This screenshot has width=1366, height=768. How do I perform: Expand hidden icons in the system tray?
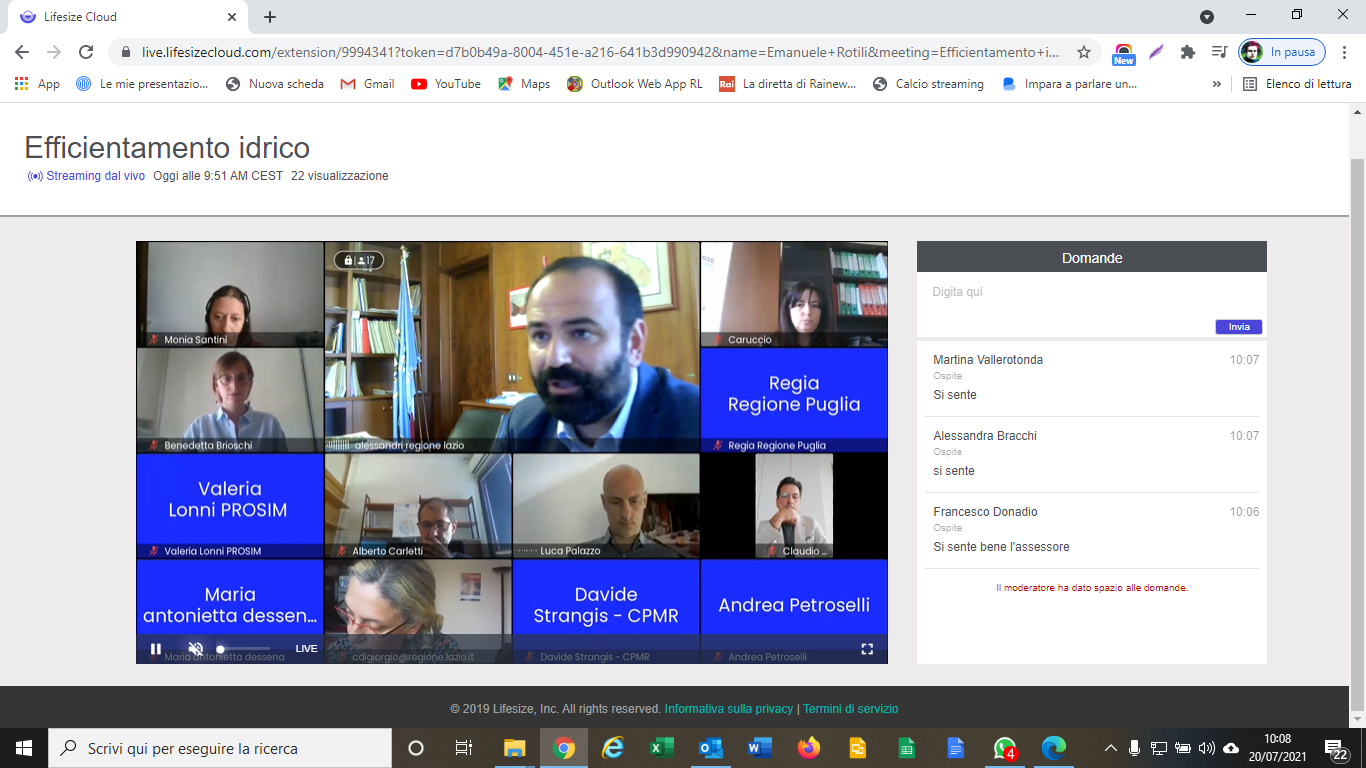pyautogui.click(x=1110, y=747)
